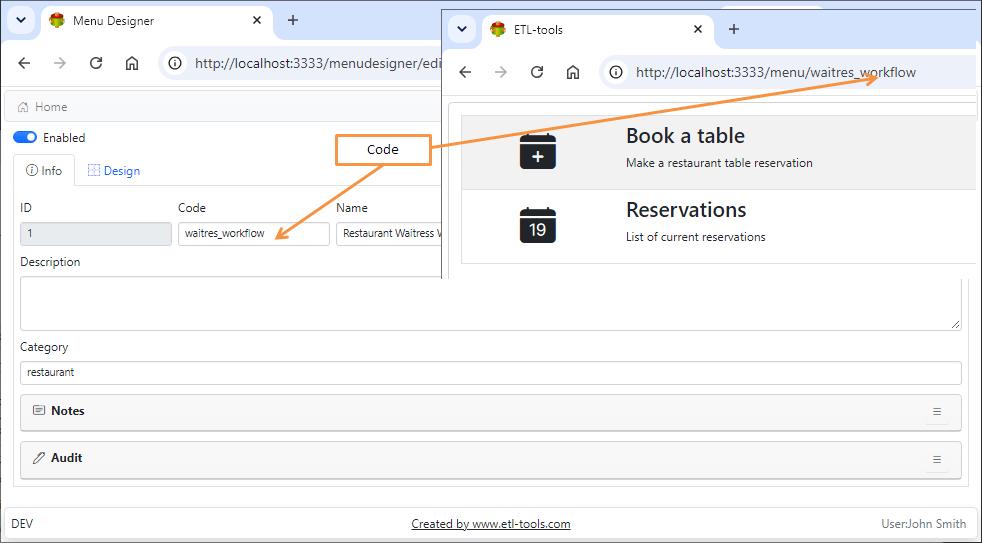982x543 pixels.
Task: Click site info icon in Menu Designer address bar
Action: coord(175,63)
